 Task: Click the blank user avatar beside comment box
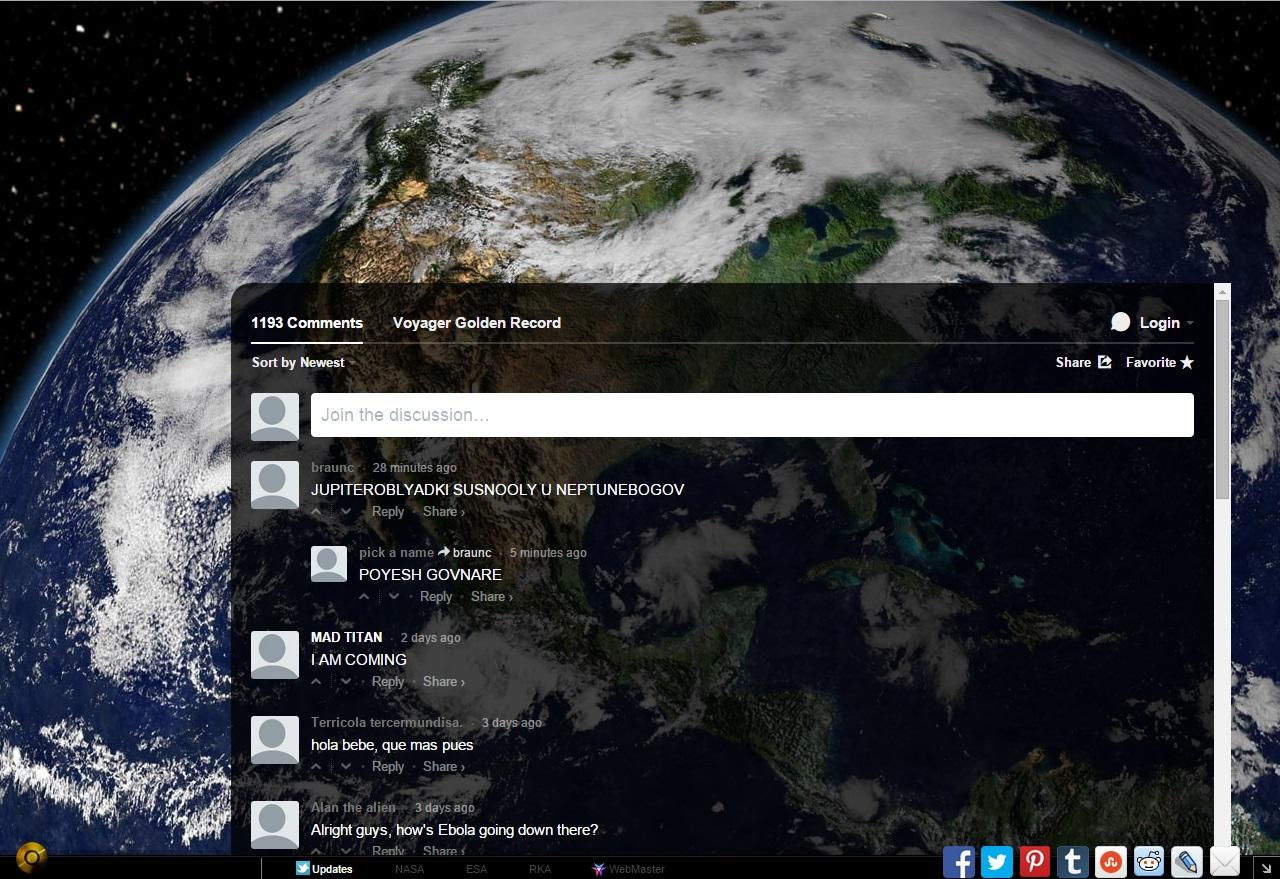click(x=275, y=417)
